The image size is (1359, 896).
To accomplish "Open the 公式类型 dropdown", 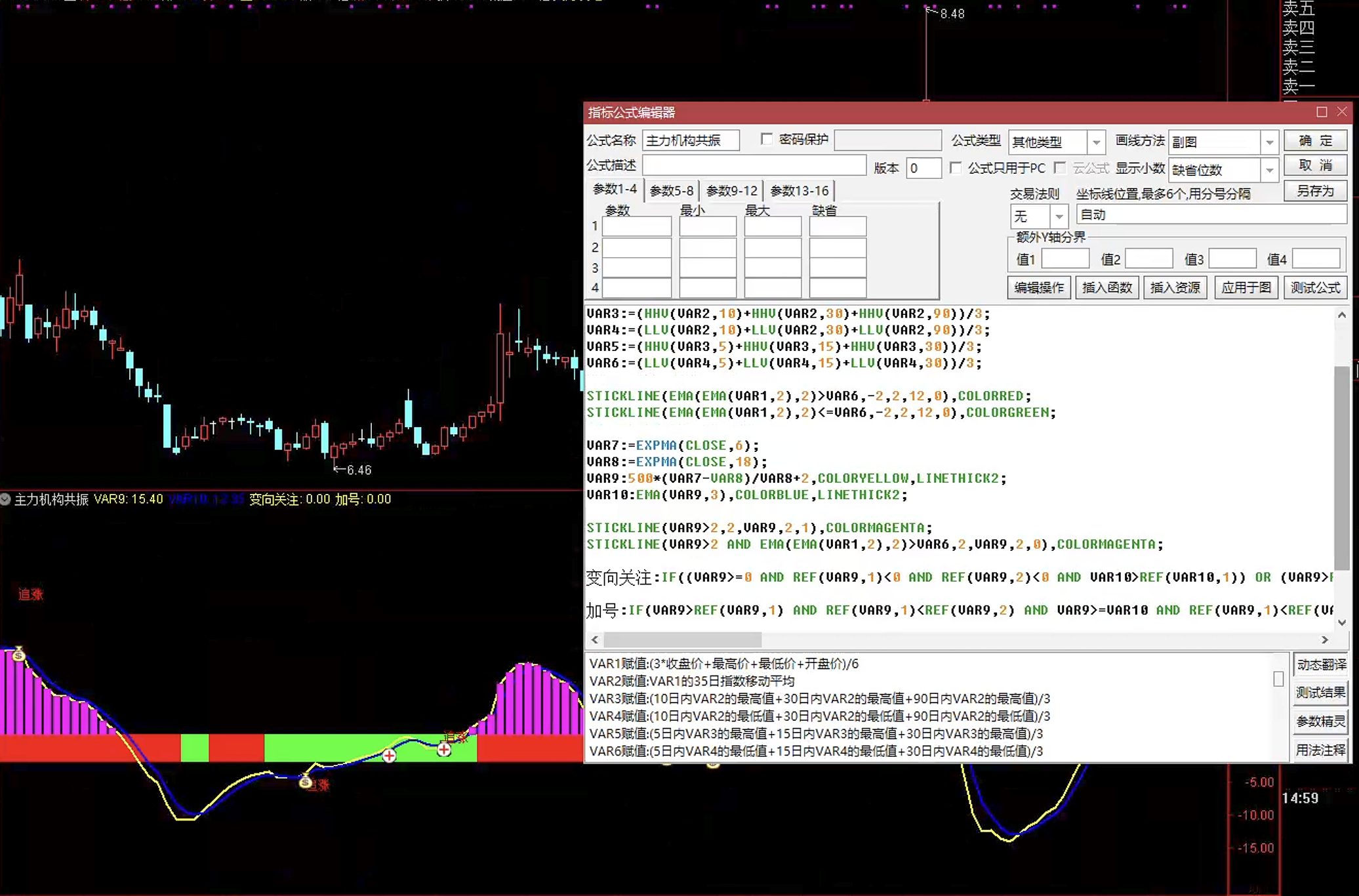I will coord(1096,142).
